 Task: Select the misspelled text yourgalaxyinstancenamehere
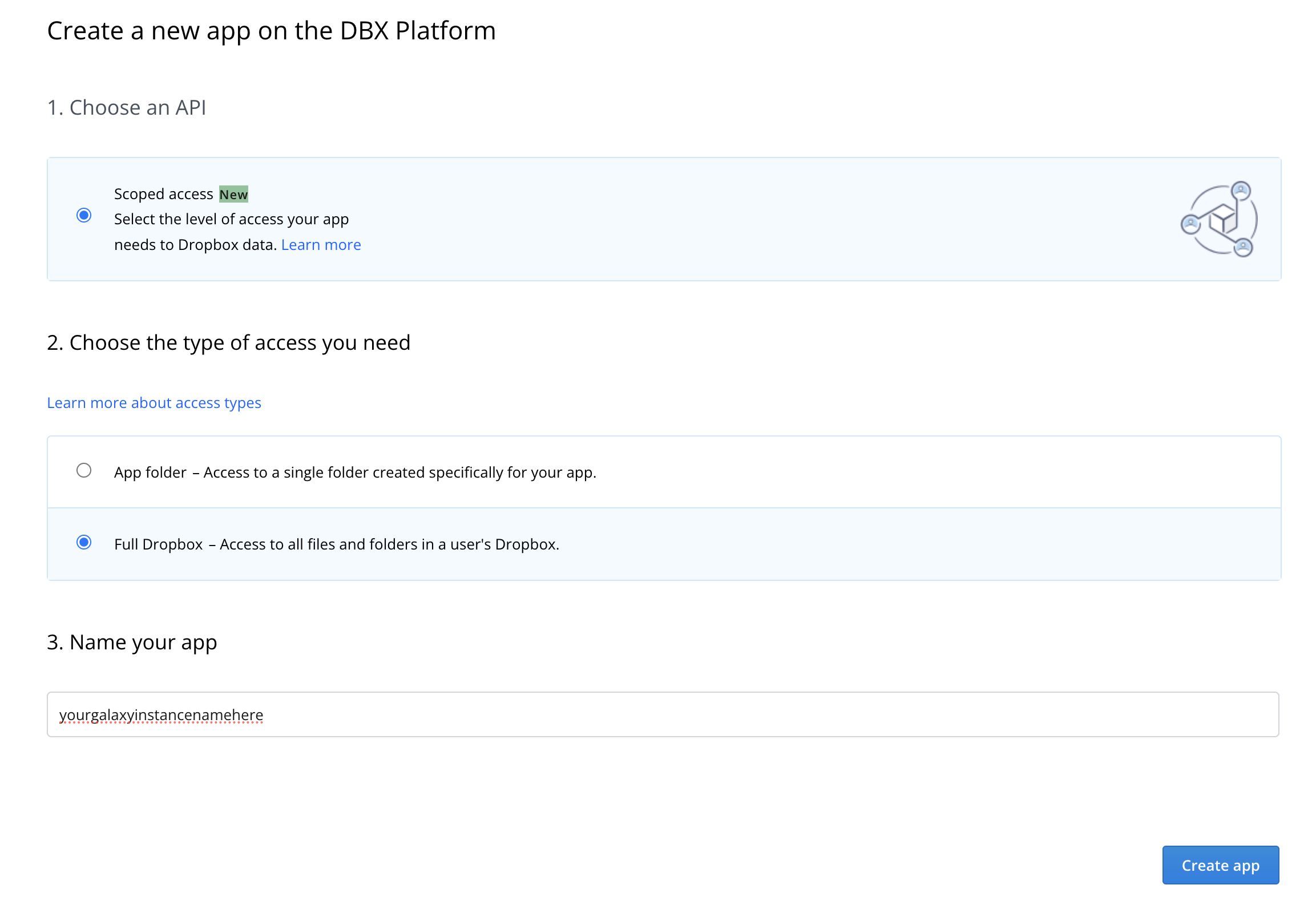(x=162, y=714)
